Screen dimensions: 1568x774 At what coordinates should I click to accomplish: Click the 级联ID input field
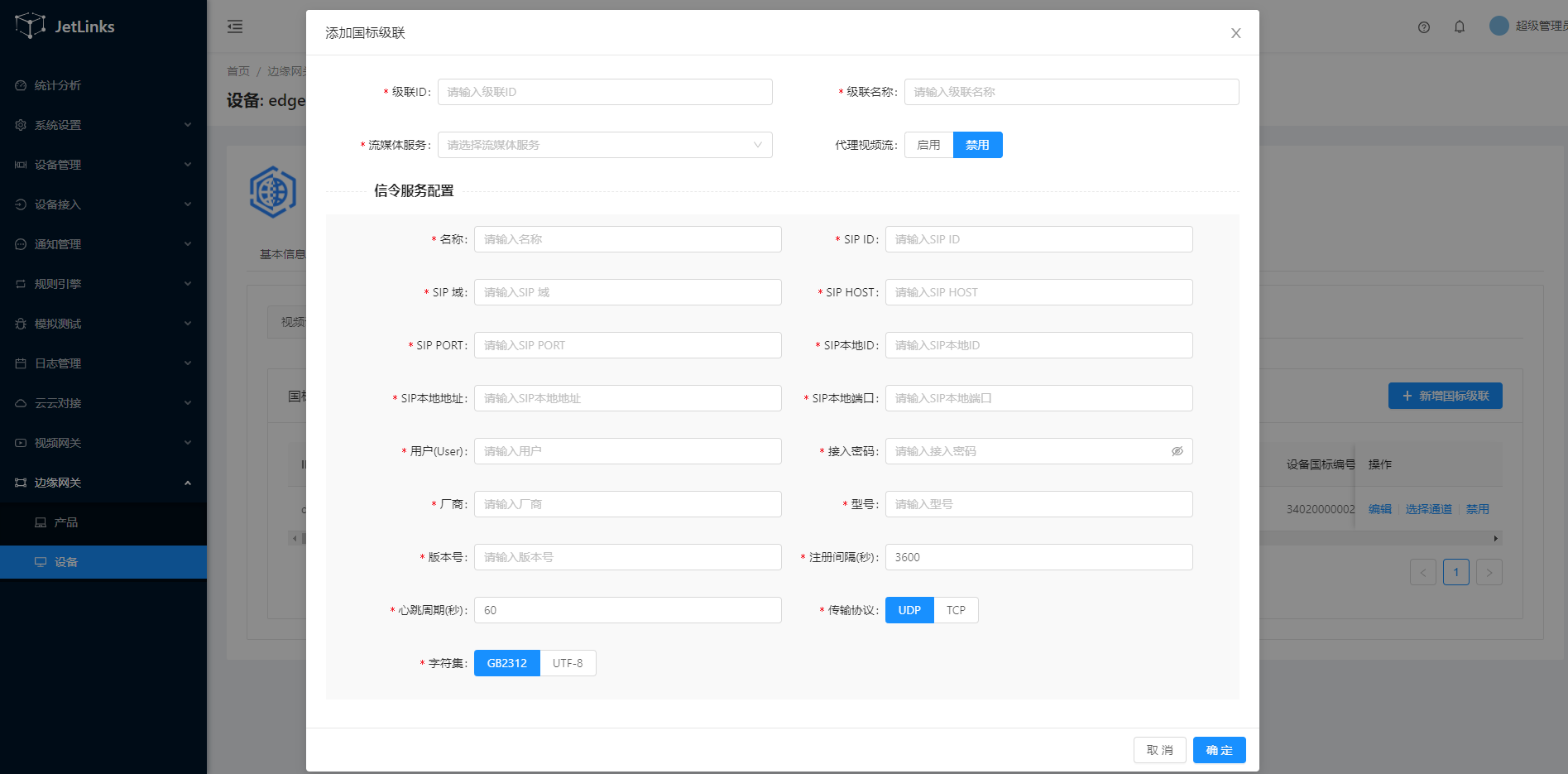(604, 92)
